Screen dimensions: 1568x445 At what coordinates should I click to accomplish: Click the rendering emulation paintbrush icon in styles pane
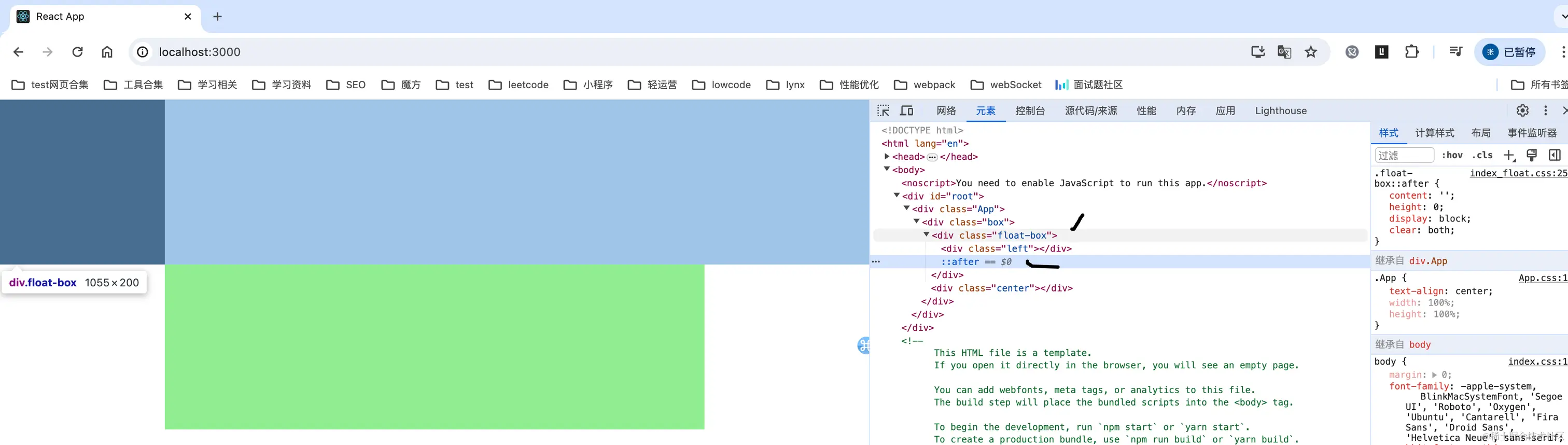tap(1532, 155)
